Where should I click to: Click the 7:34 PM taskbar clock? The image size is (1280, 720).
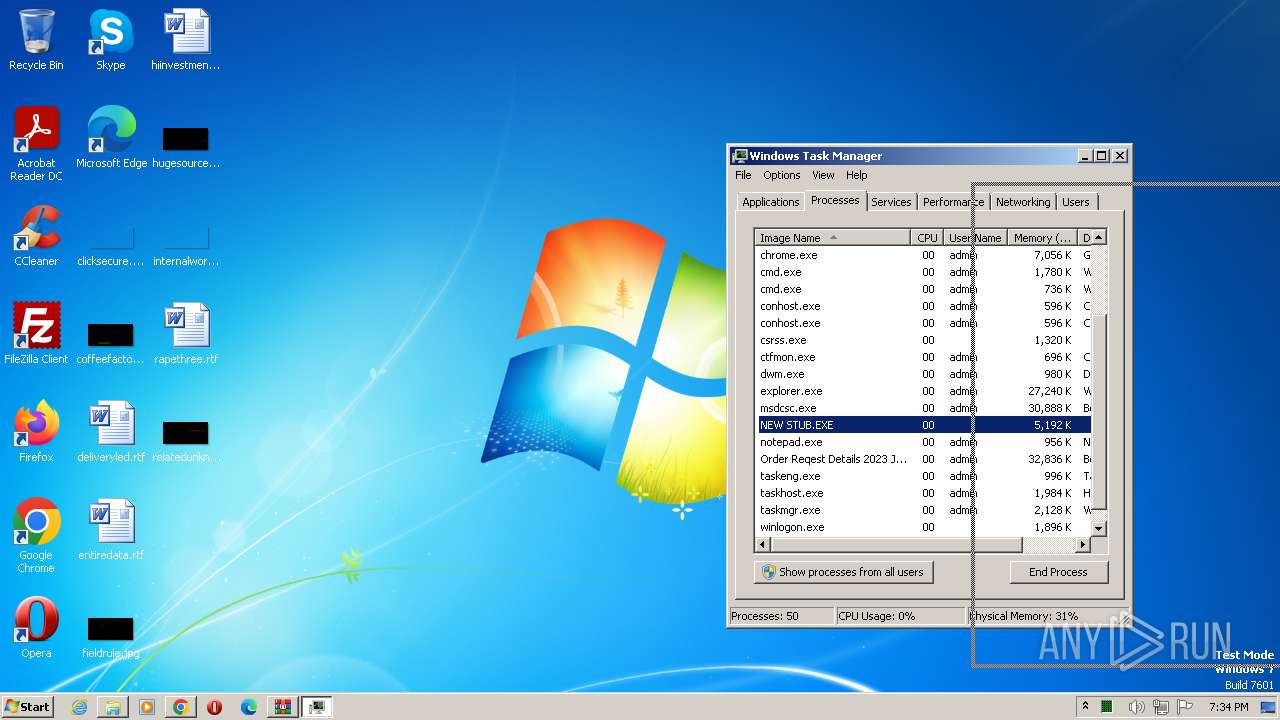point(1228,707)
